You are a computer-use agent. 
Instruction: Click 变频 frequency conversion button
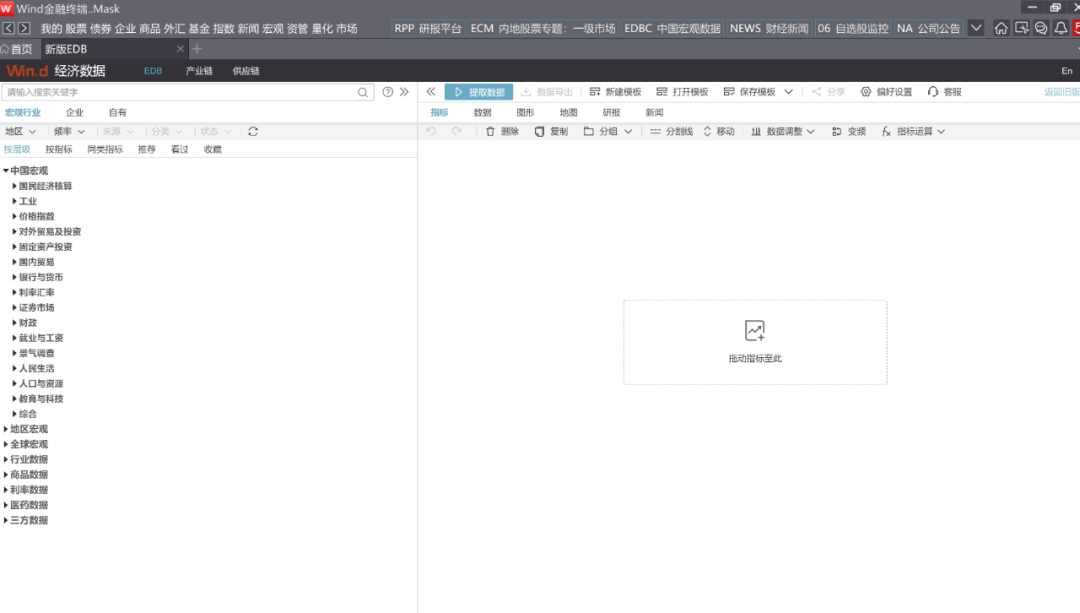pos(849,131)
